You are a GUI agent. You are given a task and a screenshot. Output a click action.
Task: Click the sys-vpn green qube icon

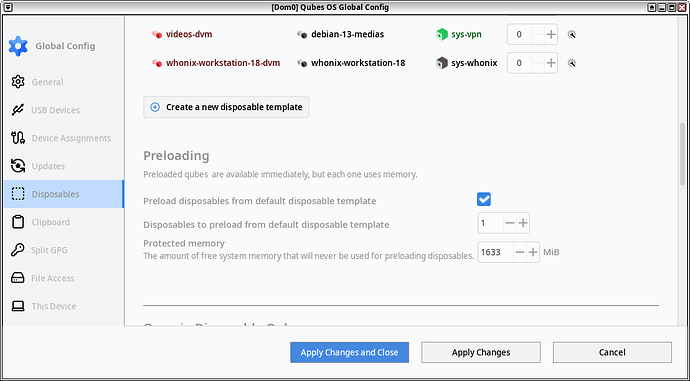tap(442, 34)
